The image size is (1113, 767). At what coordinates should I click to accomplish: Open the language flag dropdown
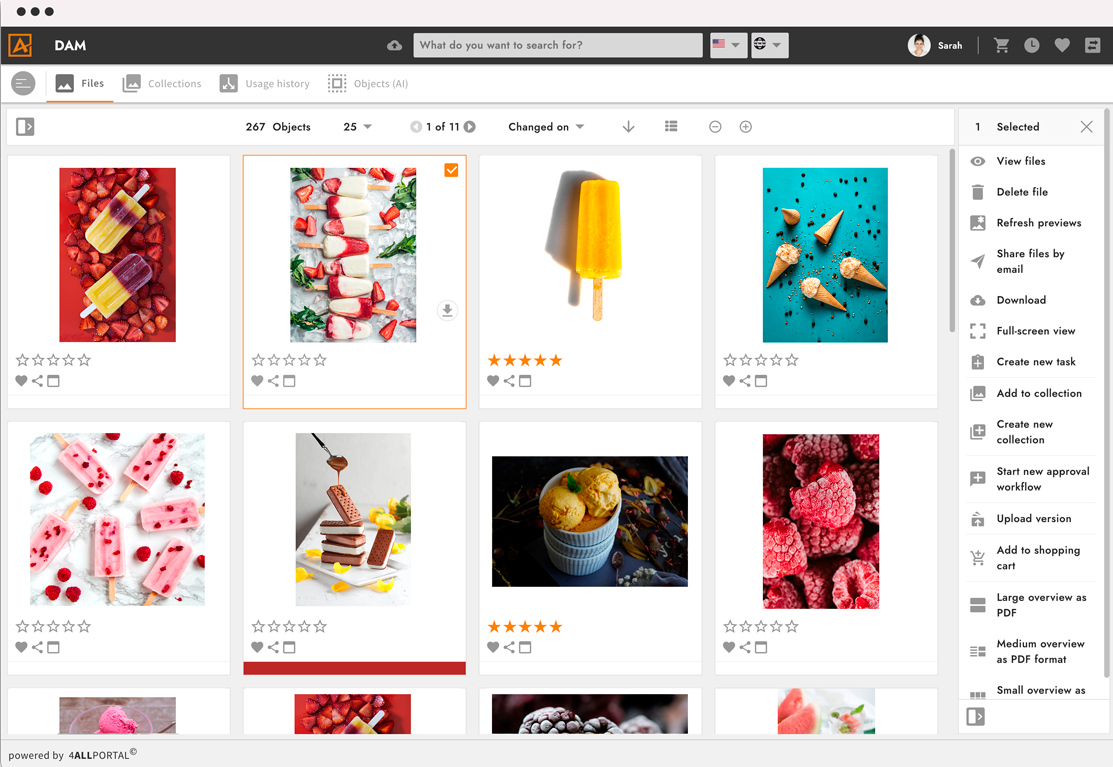pos(727,45)
